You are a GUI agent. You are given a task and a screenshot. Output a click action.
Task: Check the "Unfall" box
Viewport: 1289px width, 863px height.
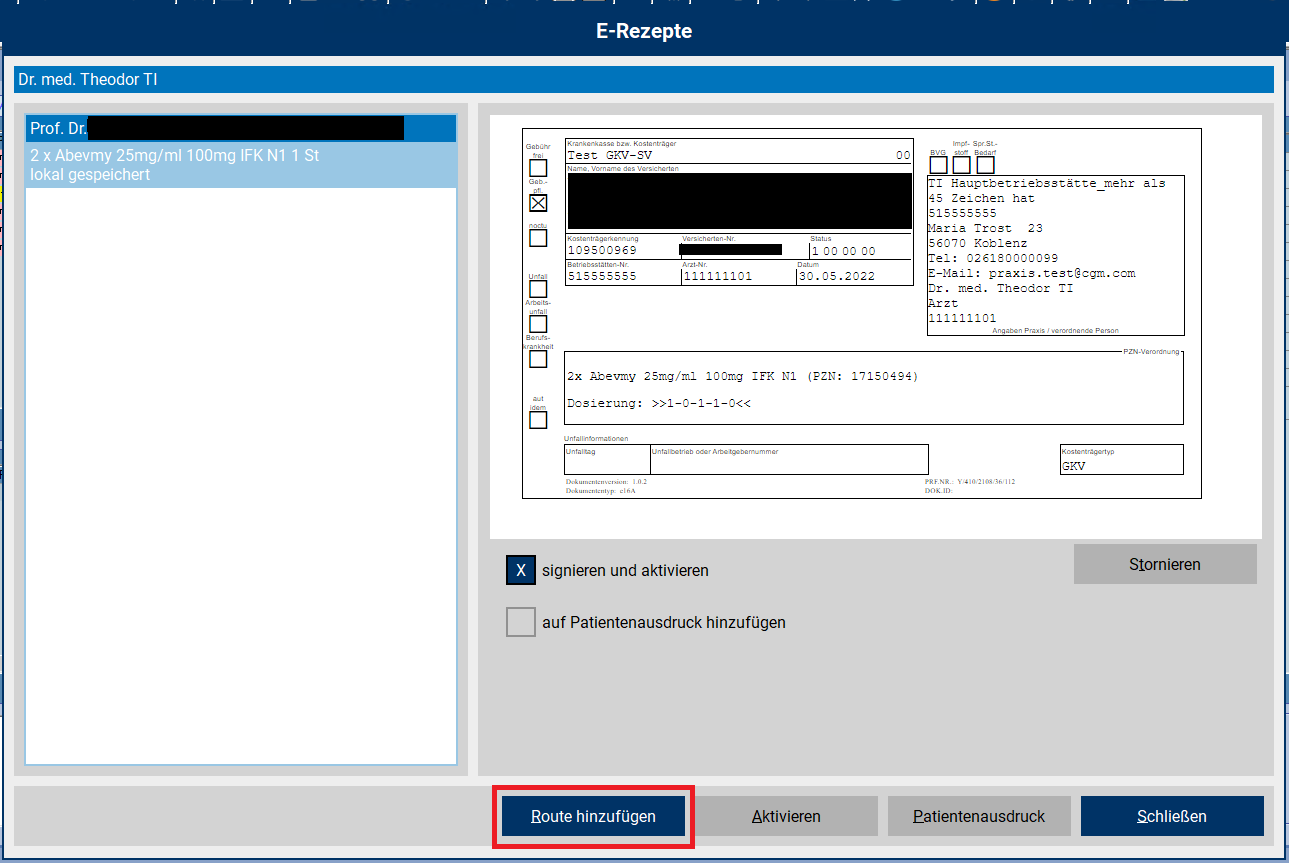coord(538,289)
